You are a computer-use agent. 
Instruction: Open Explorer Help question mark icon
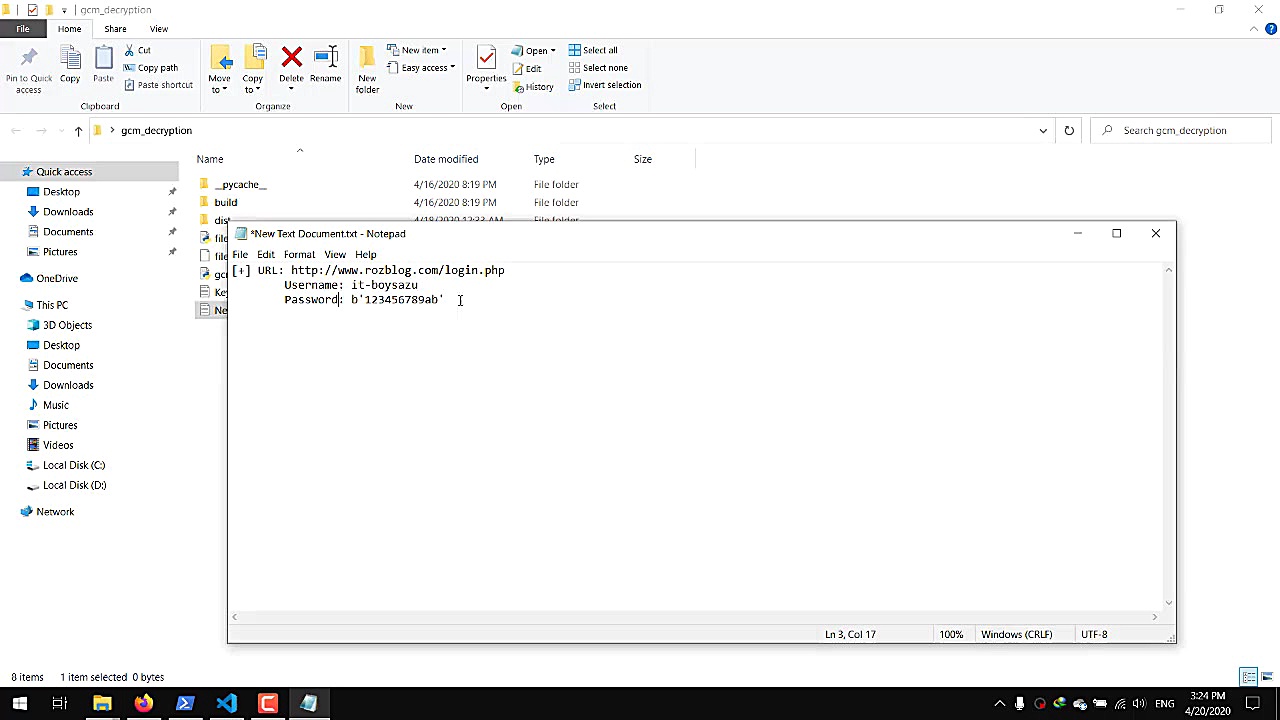click(x=1271, y=29)
